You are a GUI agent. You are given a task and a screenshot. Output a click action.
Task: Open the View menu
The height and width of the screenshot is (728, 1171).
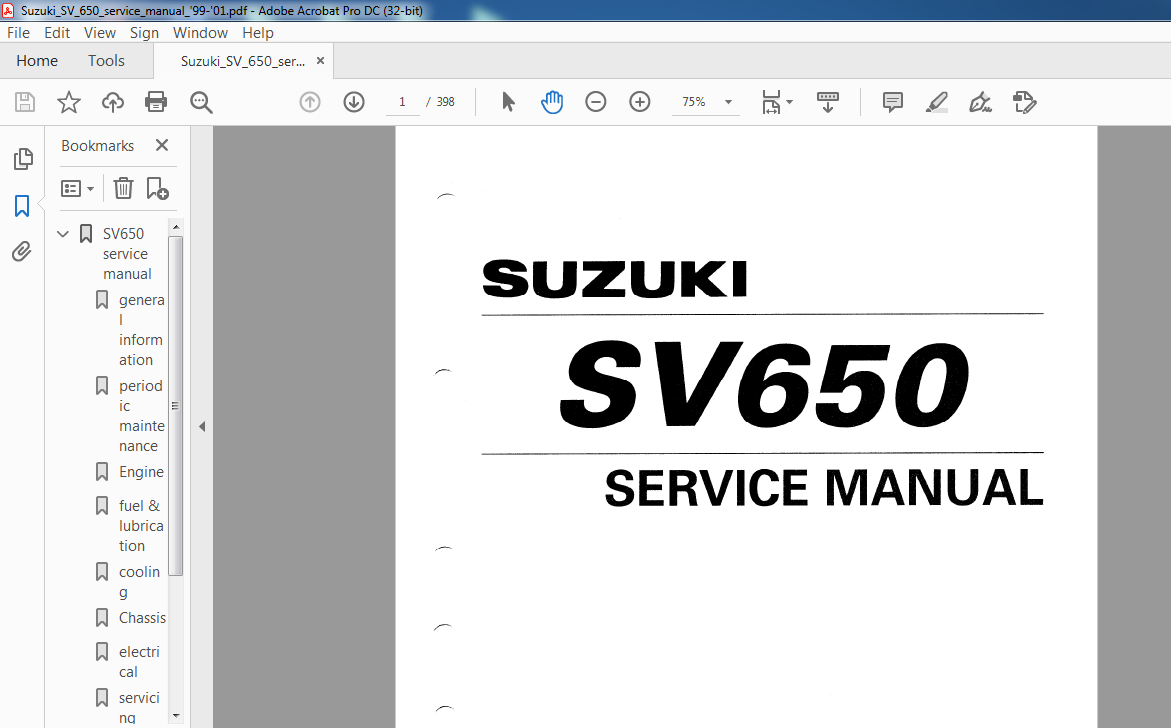[x=99, y=33]
